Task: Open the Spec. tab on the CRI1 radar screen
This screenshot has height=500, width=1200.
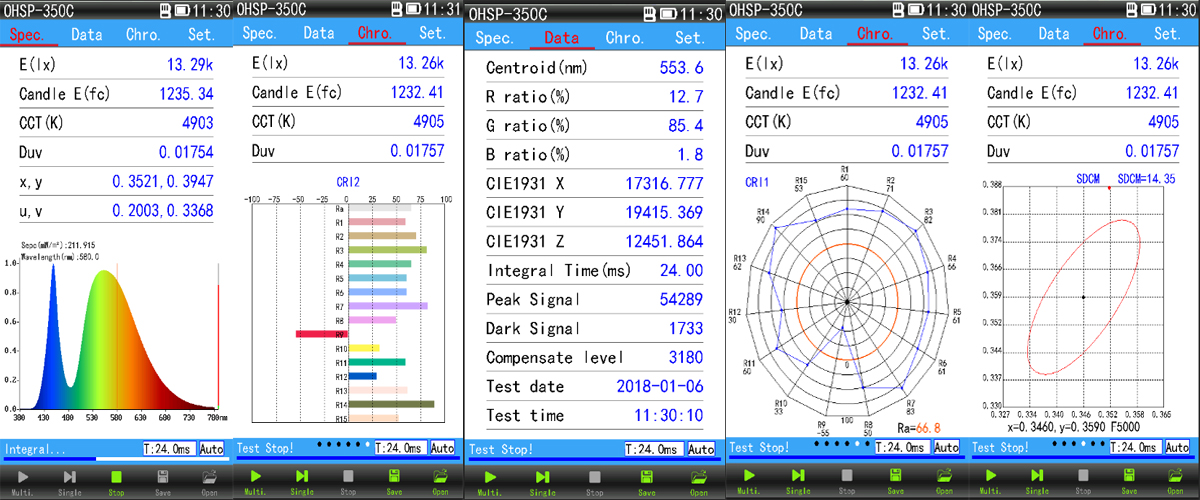Action: [756, 34]
